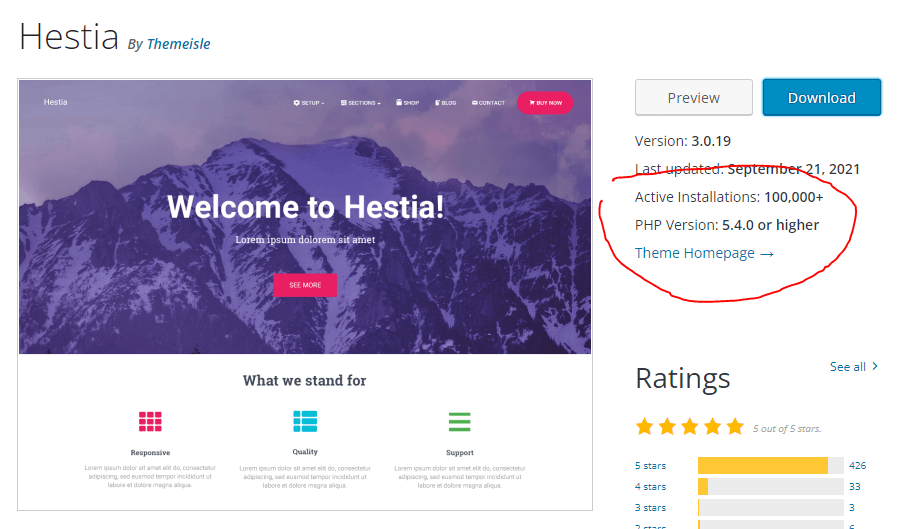This screenshot has width=905, height=529.
Task: Open the 4 stars reviews link
Action: tap(650, 487)
